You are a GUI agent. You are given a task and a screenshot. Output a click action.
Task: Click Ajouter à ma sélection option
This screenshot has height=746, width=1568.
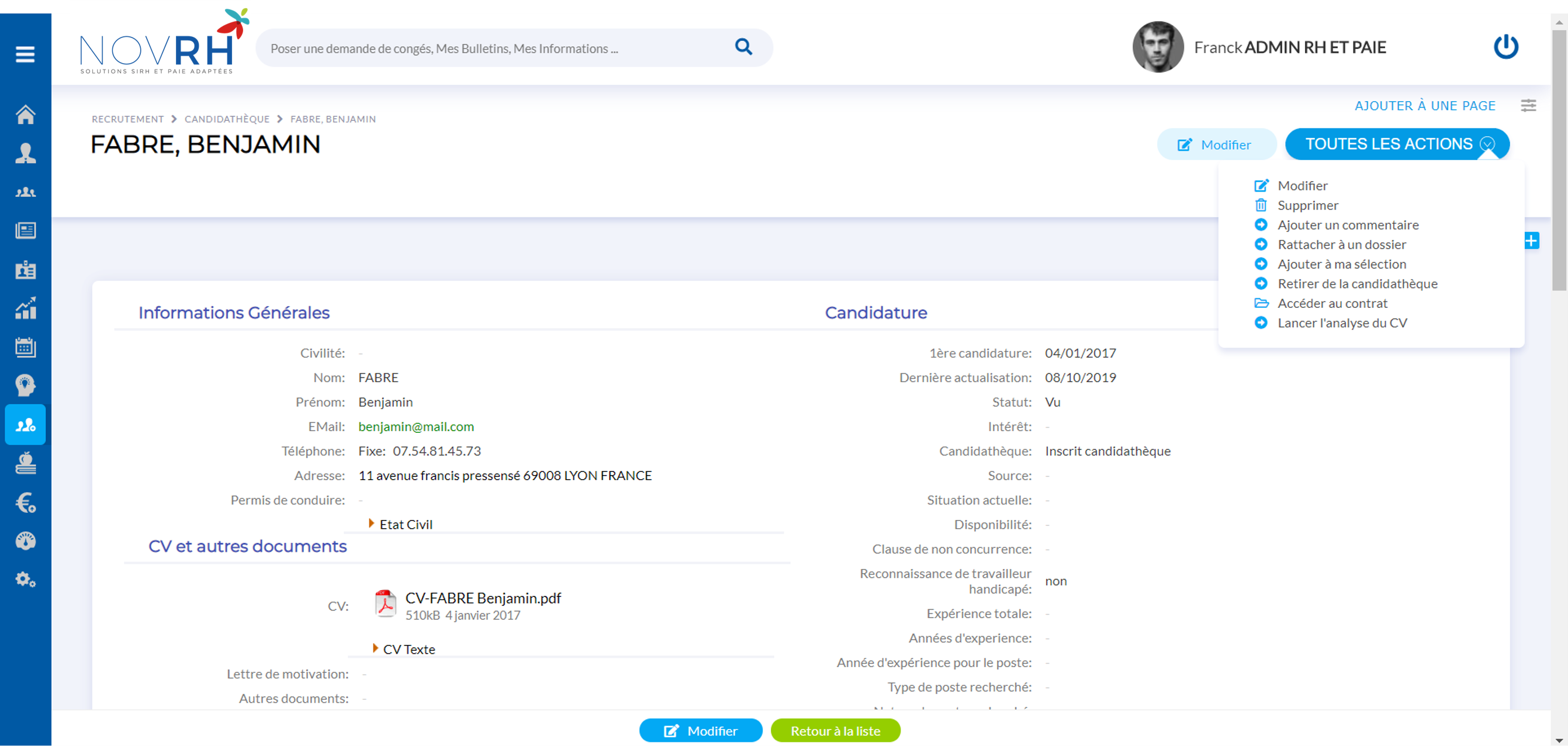click(x=1341, y=263)
